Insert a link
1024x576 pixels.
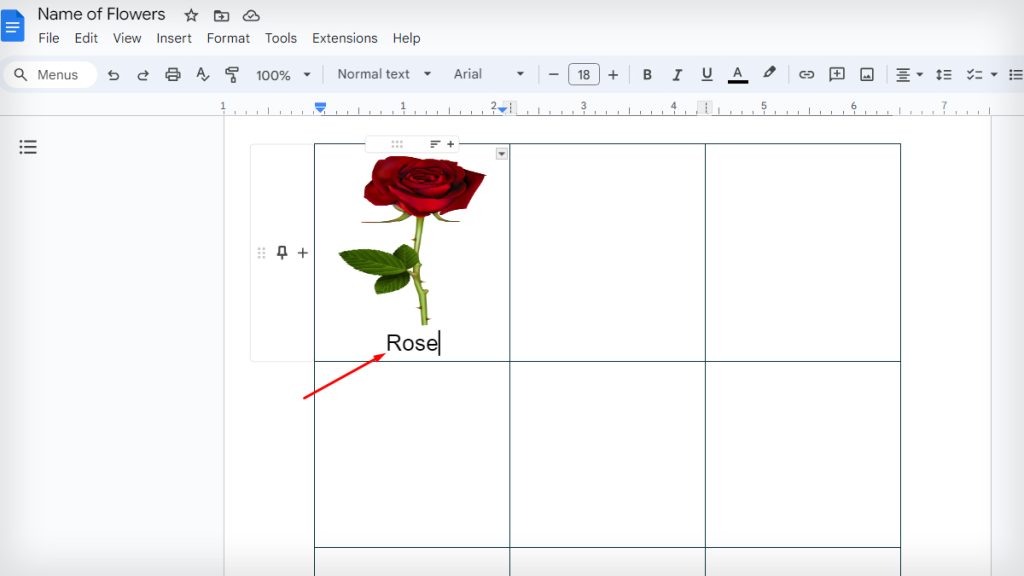(x=807, y=74)
